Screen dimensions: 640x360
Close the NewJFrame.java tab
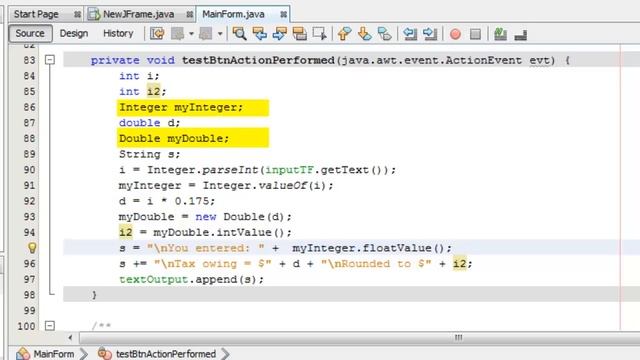(189, 15)
